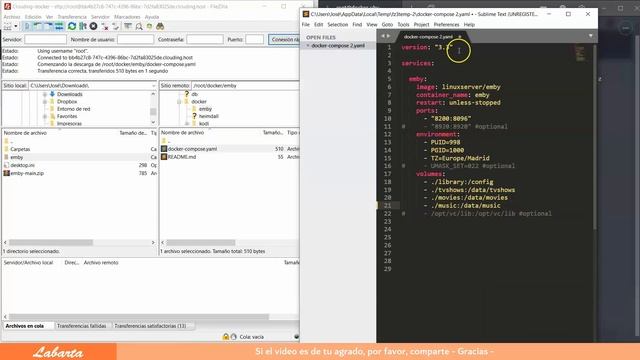Click the Conexión rápida button
This screenshot has height=360, width=640.
tap(284, 40)
